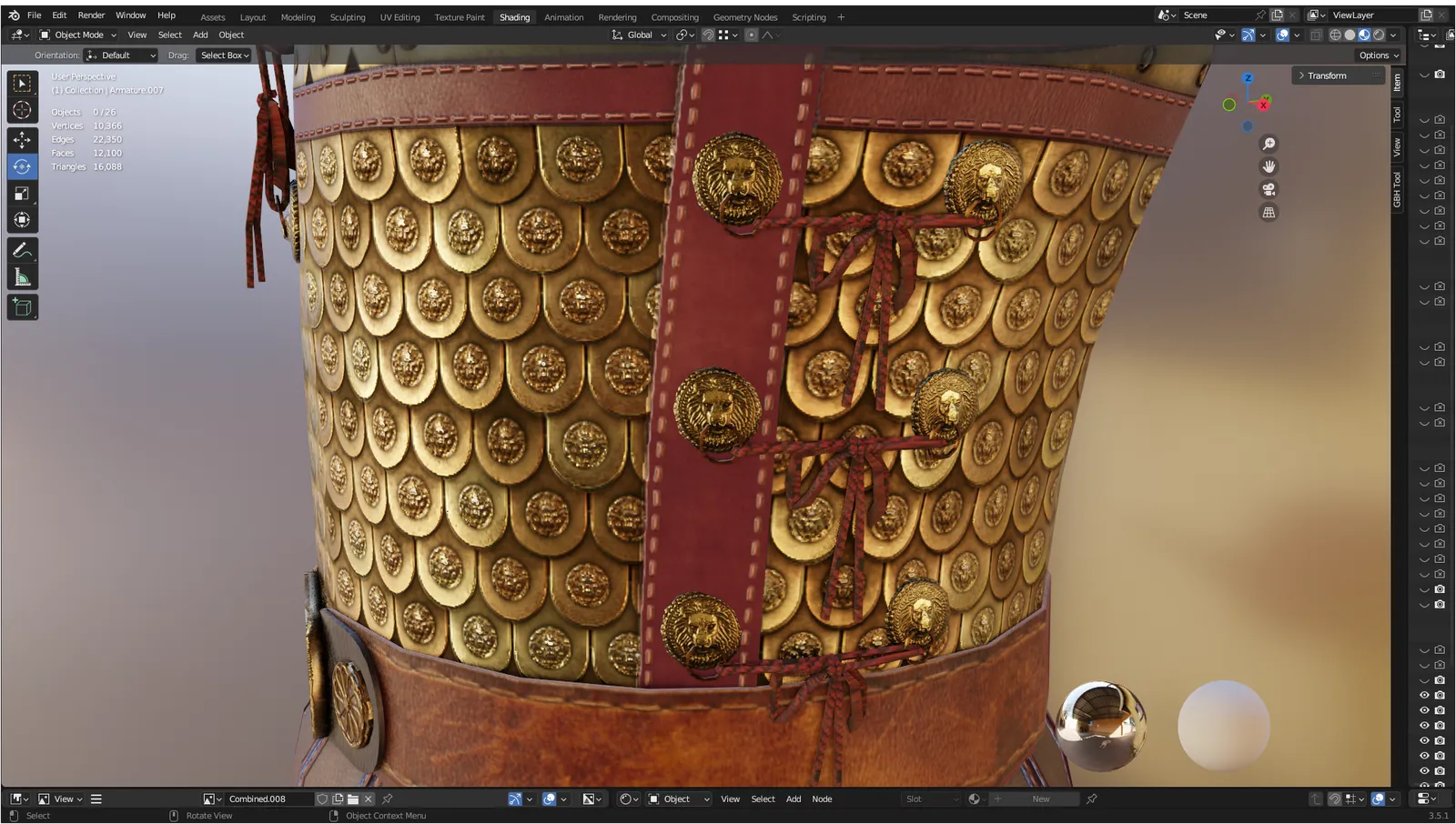Image resolution: width=1456 pixels, height=824 pixels.
Task: Click the New material button
Action: (x=1032, y=799)
